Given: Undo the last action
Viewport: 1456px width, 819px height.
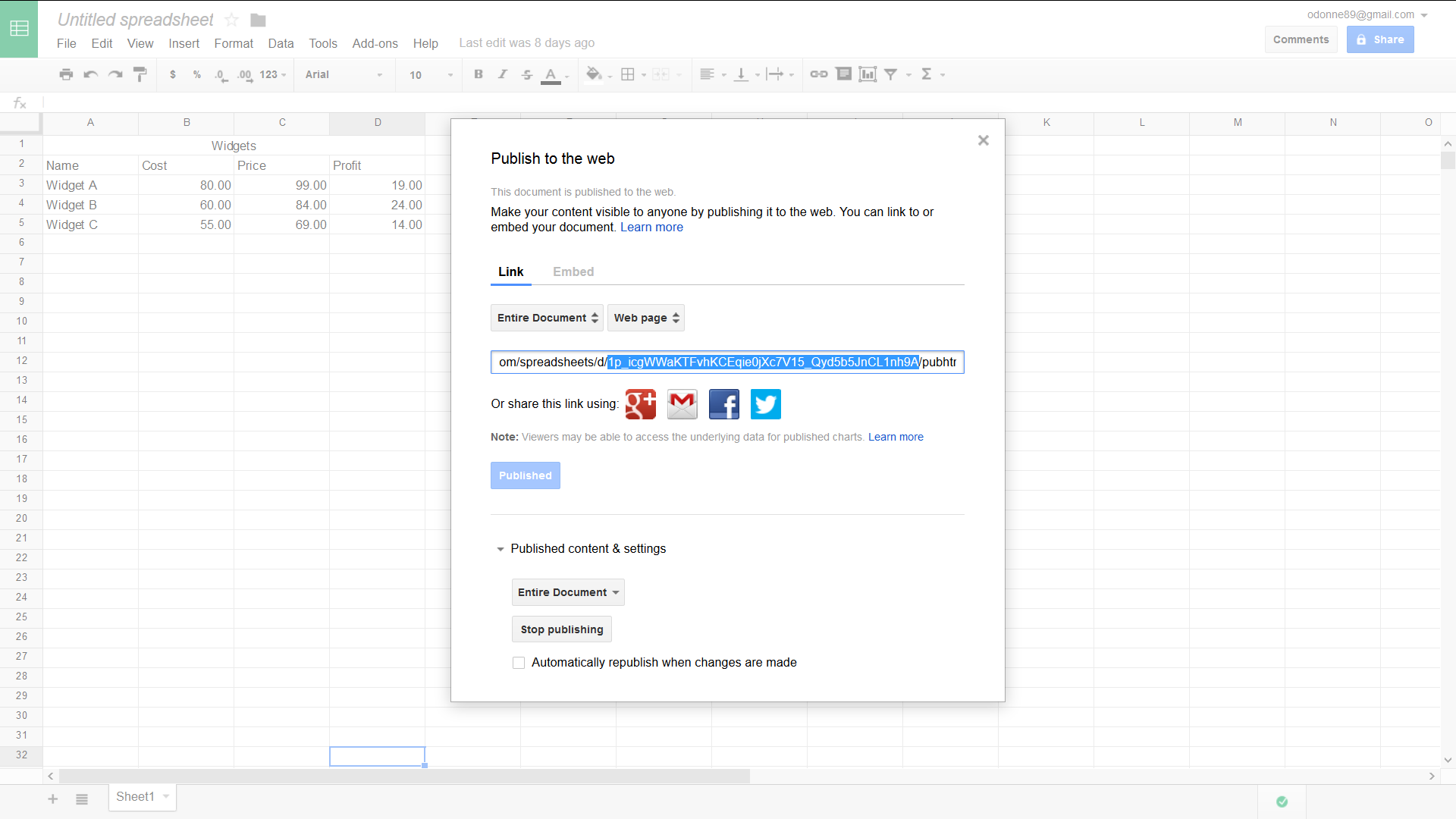Looking at the screenshot, I should click(x=91, y=74).
